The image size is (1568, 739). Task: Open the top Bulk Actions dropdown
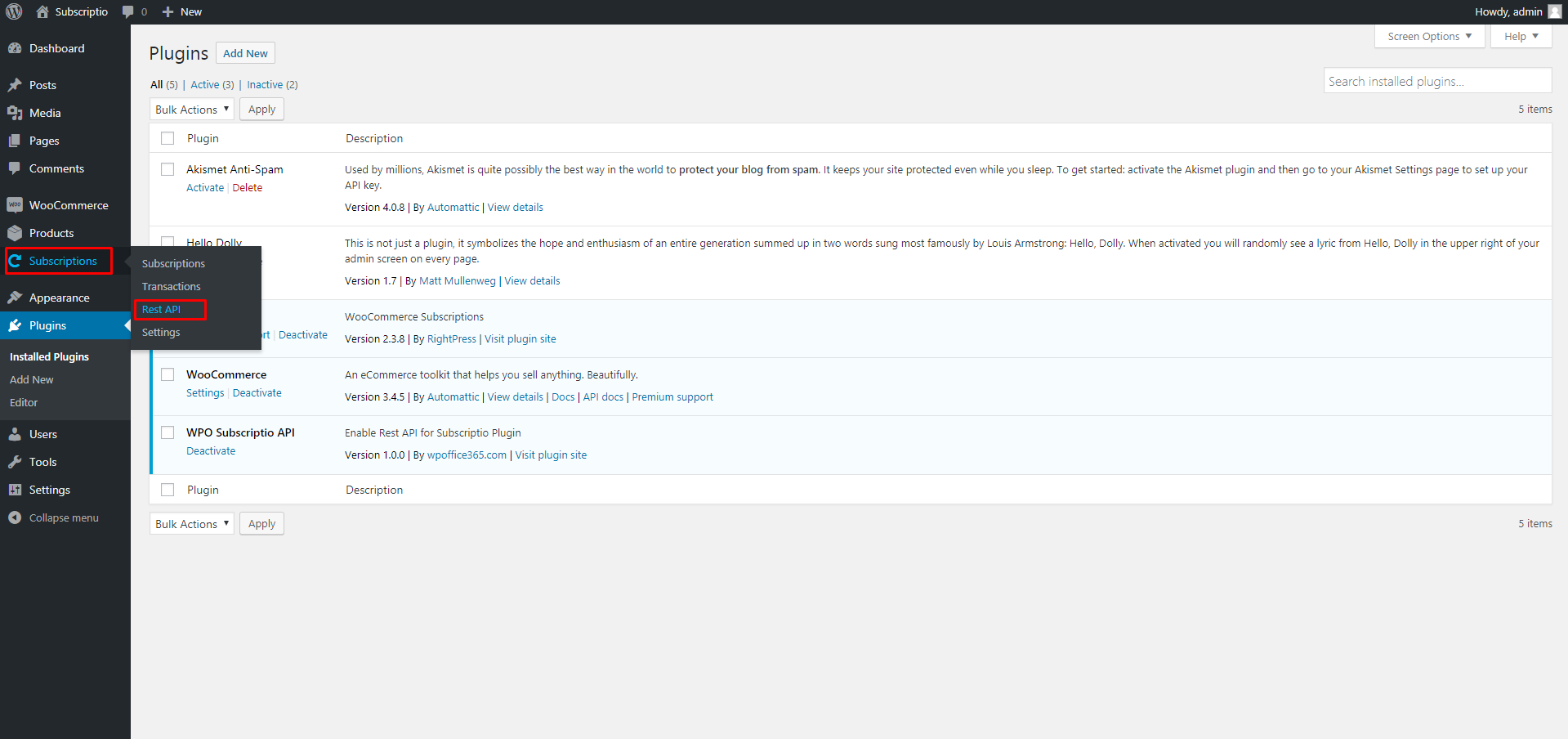tap(192, 110)
